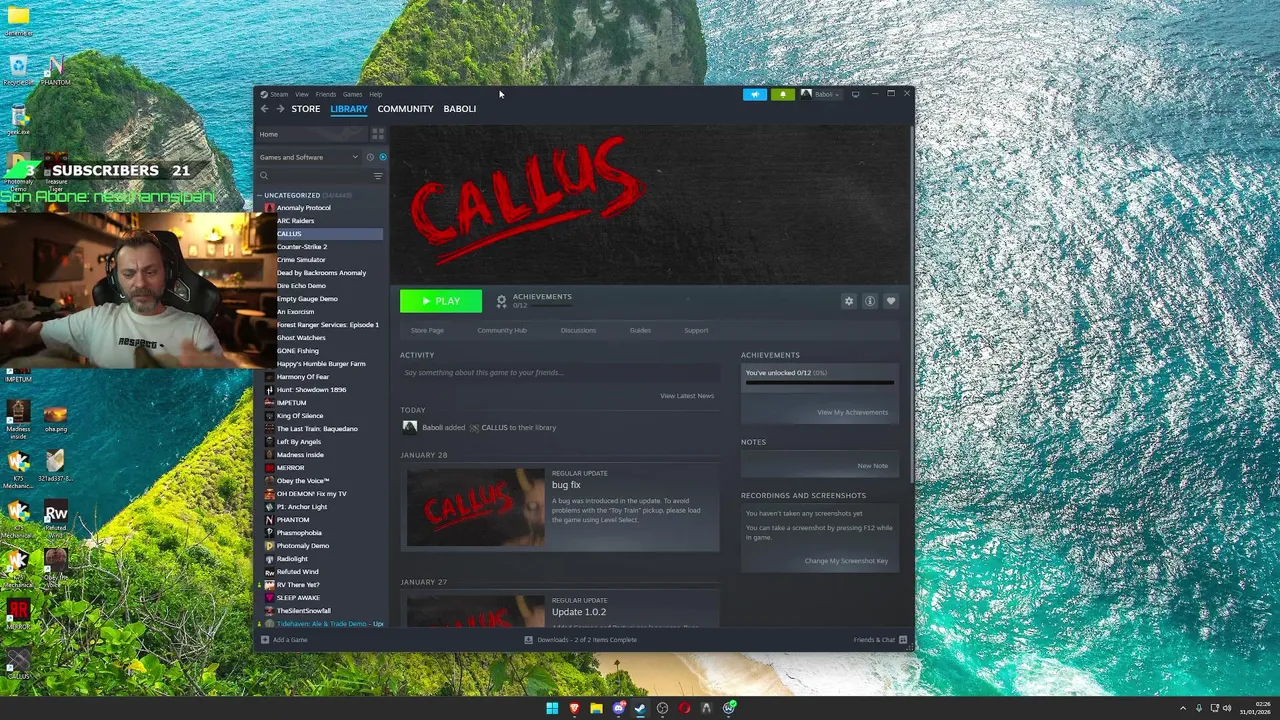This screenshot has width=1280, height=720.
Task: Open the Refuted Wind desktop icon
Action: point(56,516)
